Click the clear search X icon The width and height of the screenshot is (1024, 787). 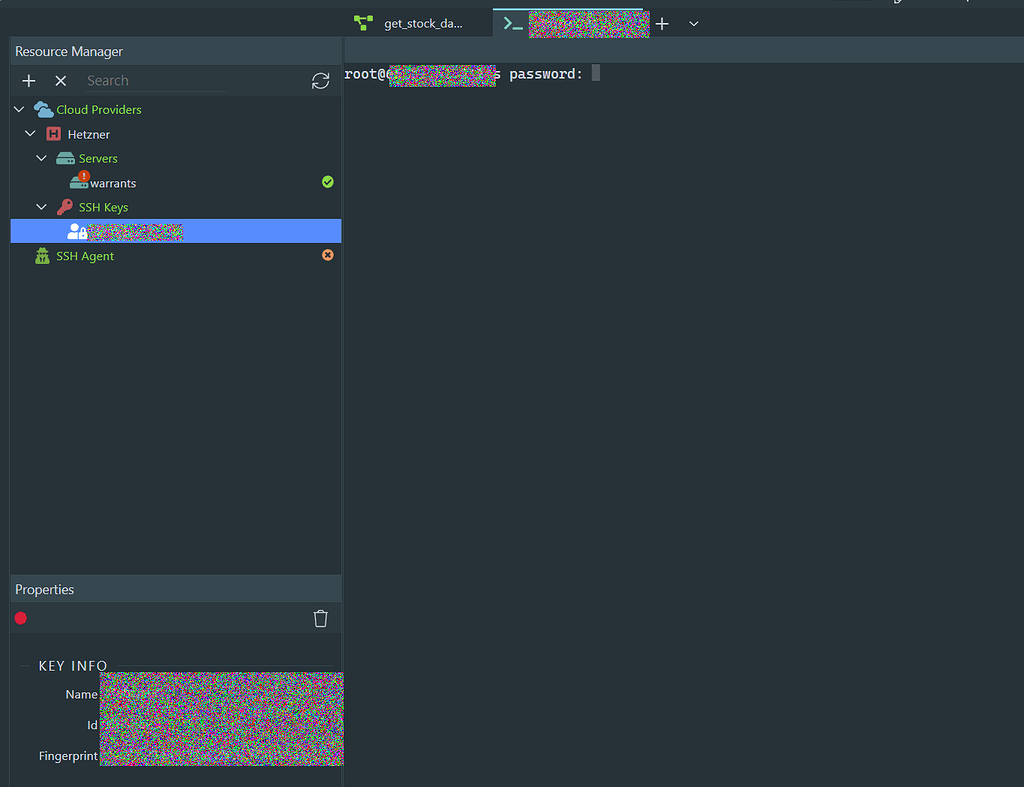61,80
